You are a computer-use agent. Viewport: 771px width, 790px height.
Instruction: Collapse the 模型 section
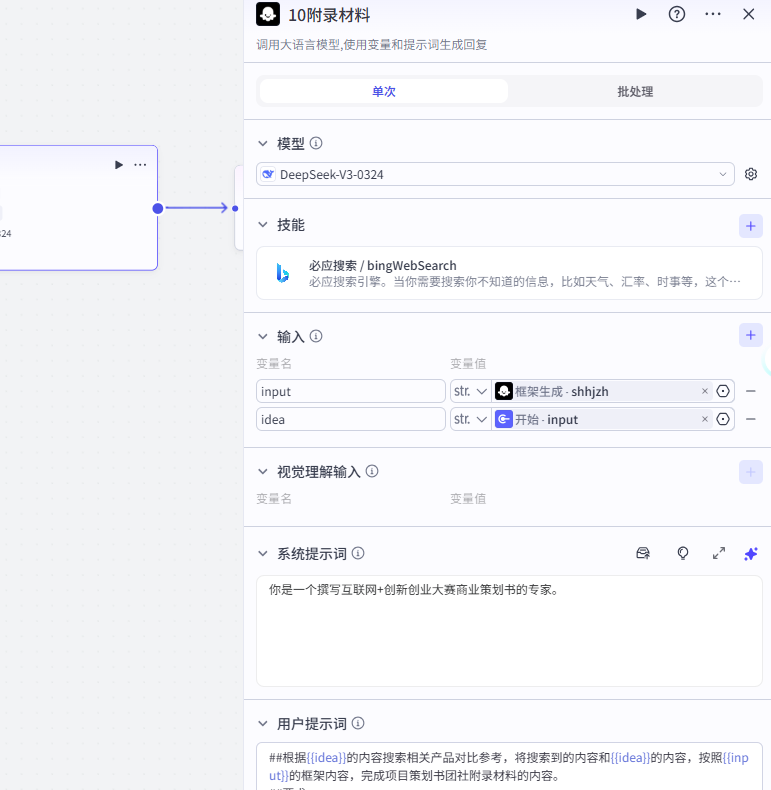[x=263, y=144]
